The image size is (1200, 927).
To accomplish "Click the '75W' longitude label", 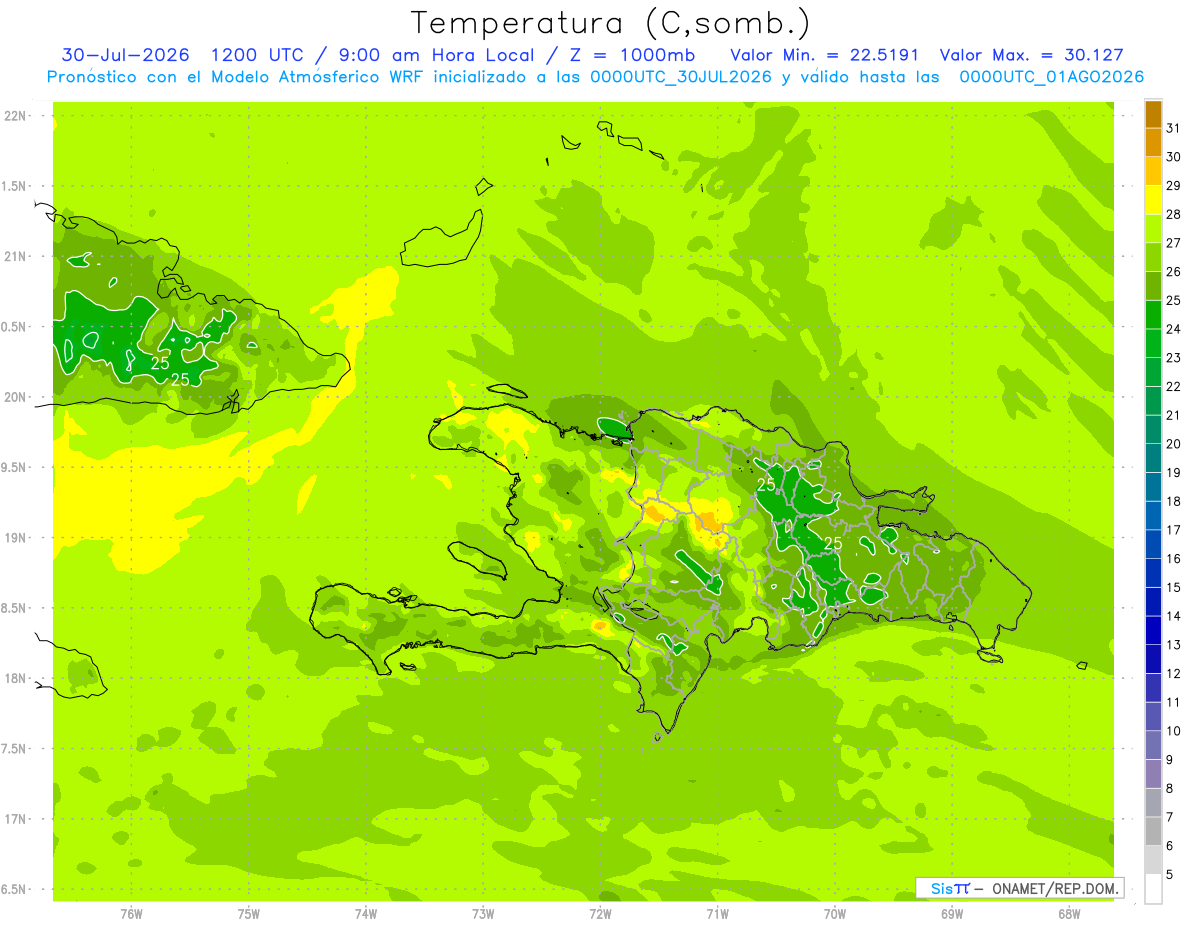I will tap(249, 914).
